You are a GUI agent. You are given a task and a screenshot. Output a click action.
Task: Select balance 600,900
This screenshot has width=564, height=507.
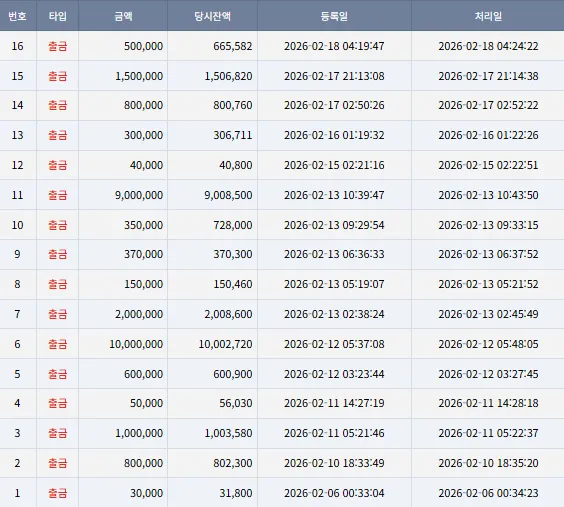point(233,374)
